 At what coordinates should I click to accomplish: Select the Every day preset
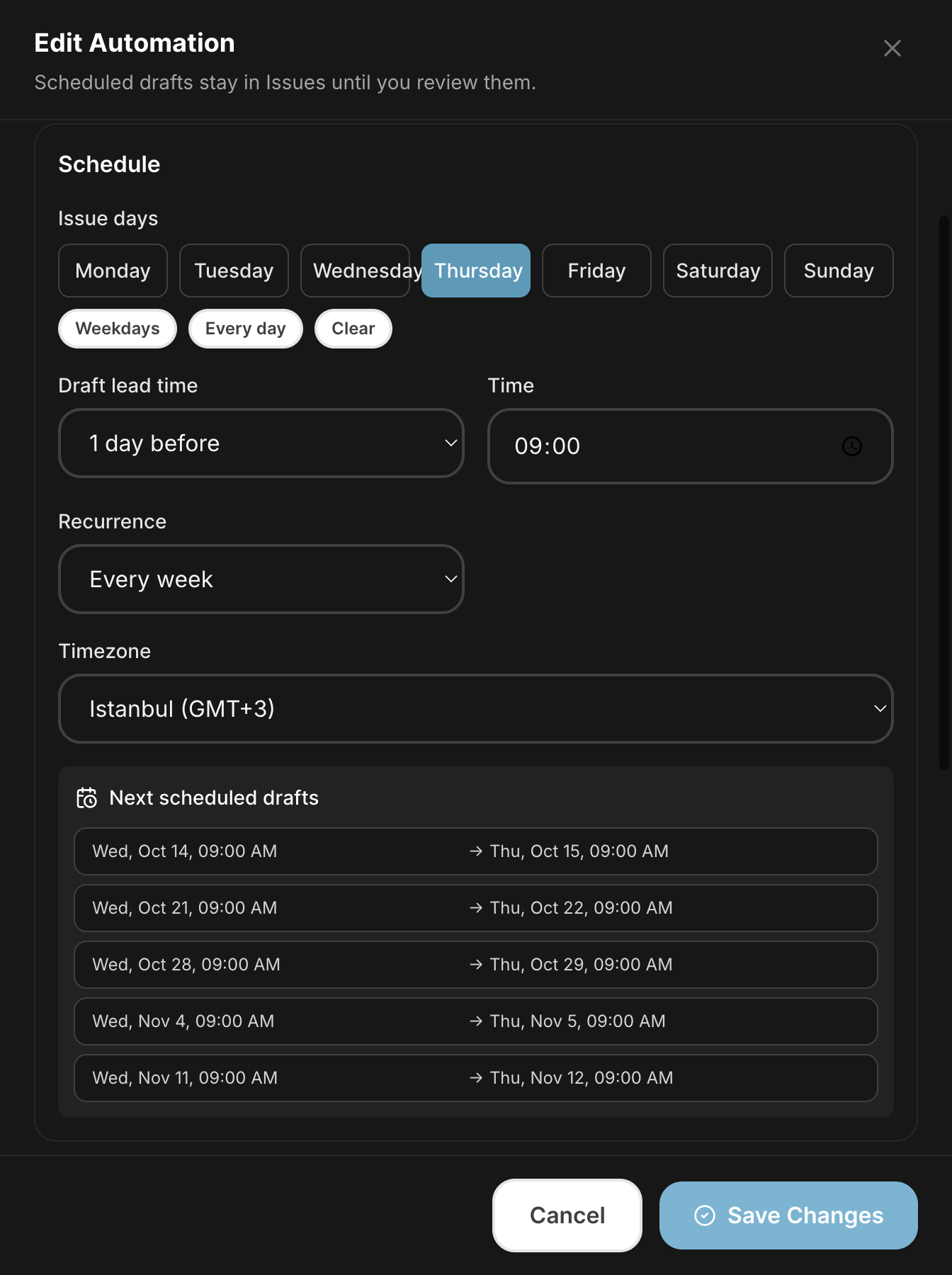click(x=246, y=329)
